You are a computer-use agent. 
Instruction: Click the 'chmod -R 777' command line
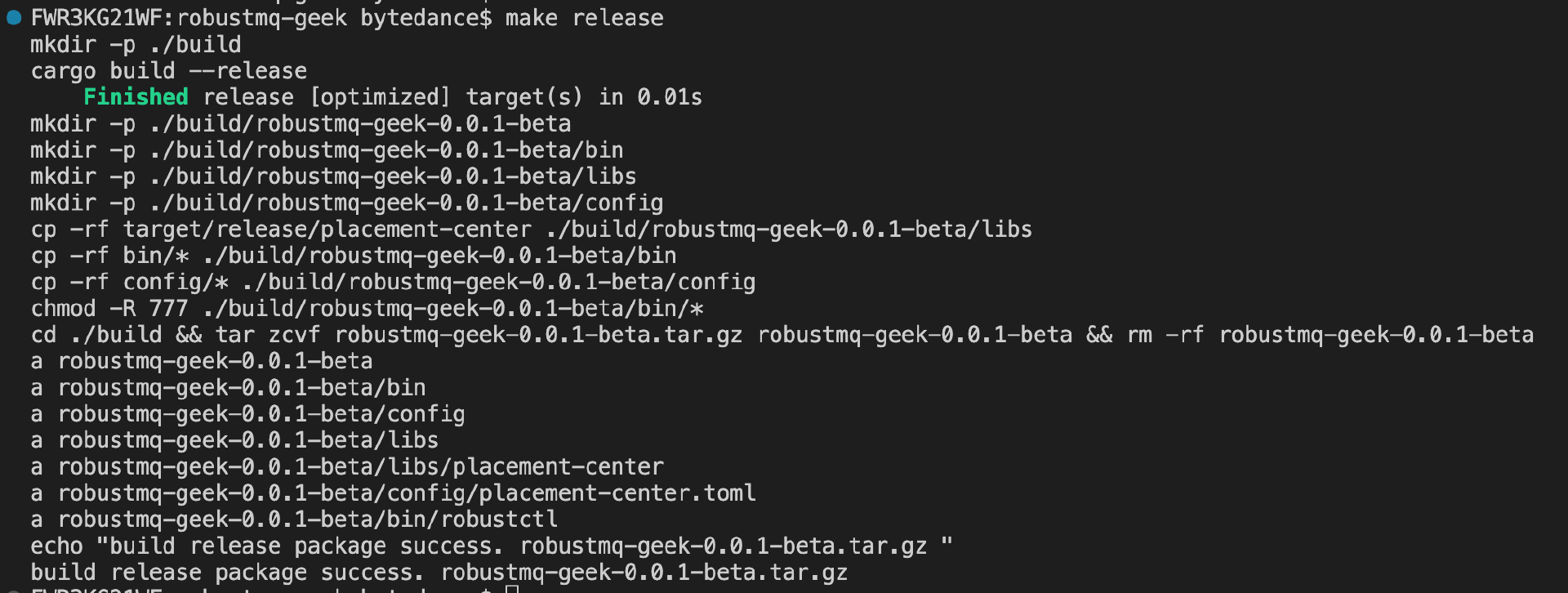[x=367, y=309]
